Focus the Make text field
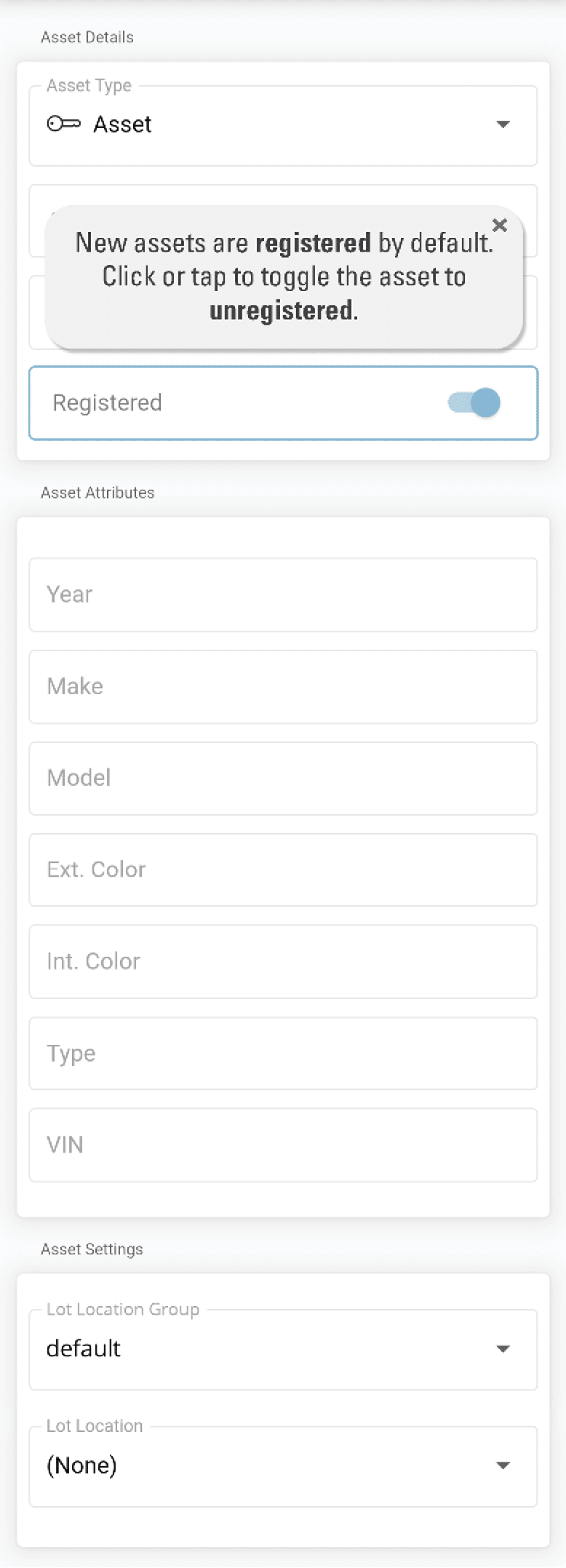This screenshot has width=566, height=1568. click(x=283, y=687)
